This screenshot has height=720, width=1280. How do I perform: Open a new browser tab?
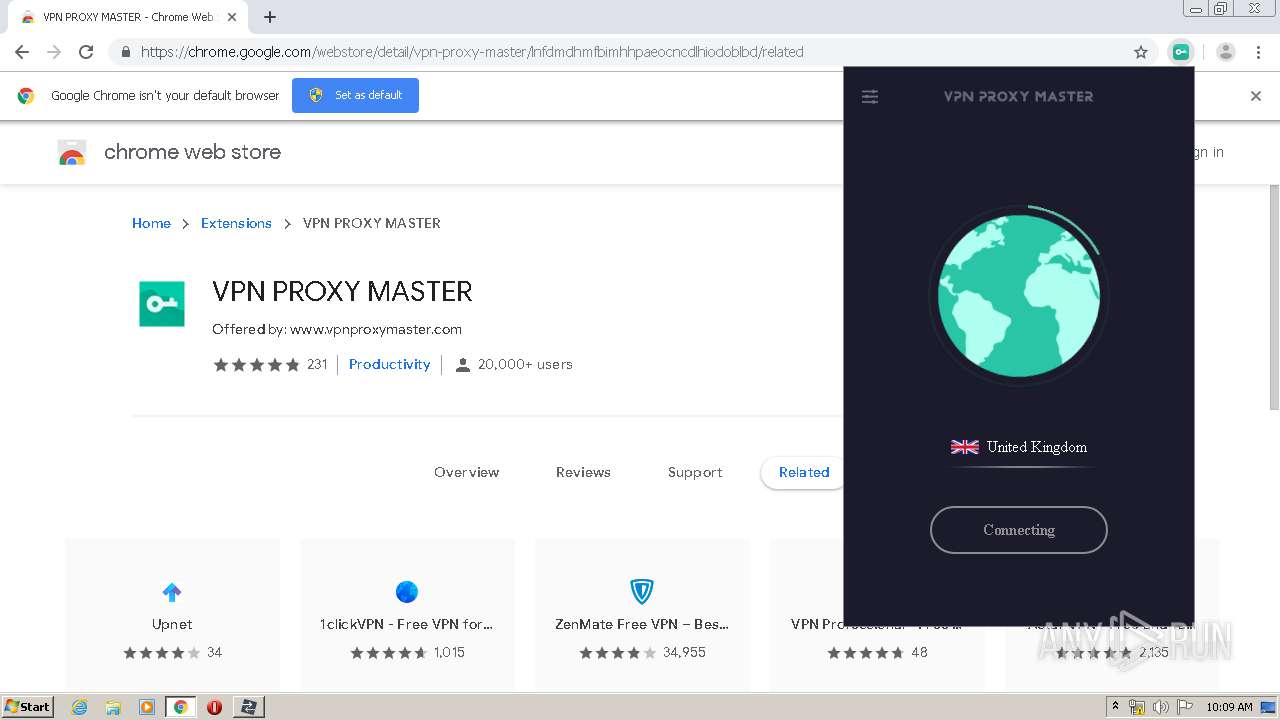(x=270, y=17)
